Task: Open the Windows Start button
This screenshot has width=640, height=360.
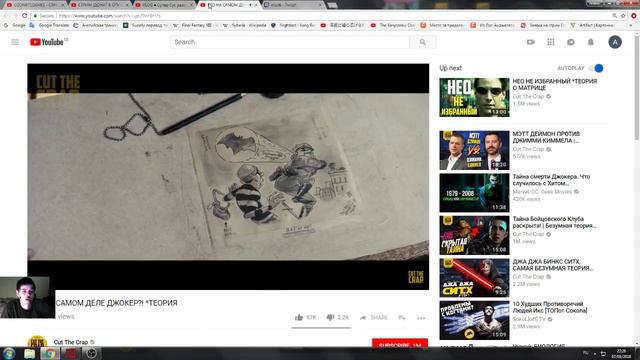Action: (9, 353)
